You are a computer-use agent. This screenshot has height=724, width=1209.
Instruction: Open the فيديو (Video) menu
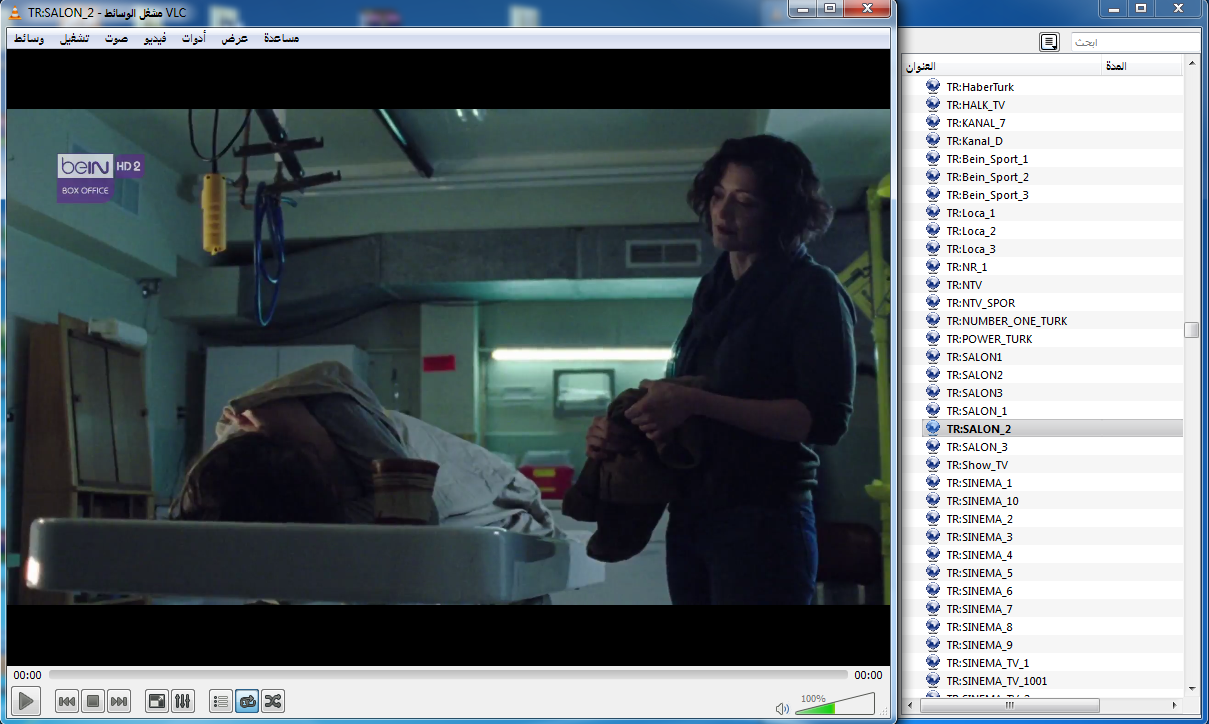pos(155,38)
